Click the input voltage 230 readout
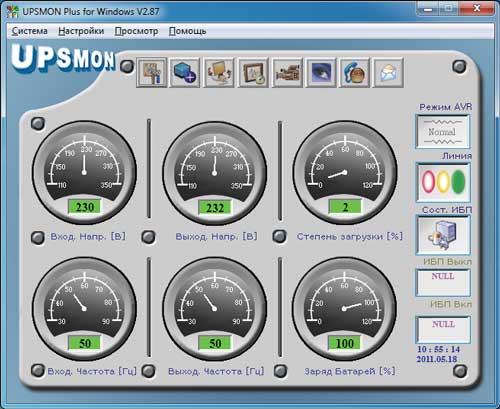Viewport: 500px width, 409px height. pyautogui.click(x=85, y=207)
